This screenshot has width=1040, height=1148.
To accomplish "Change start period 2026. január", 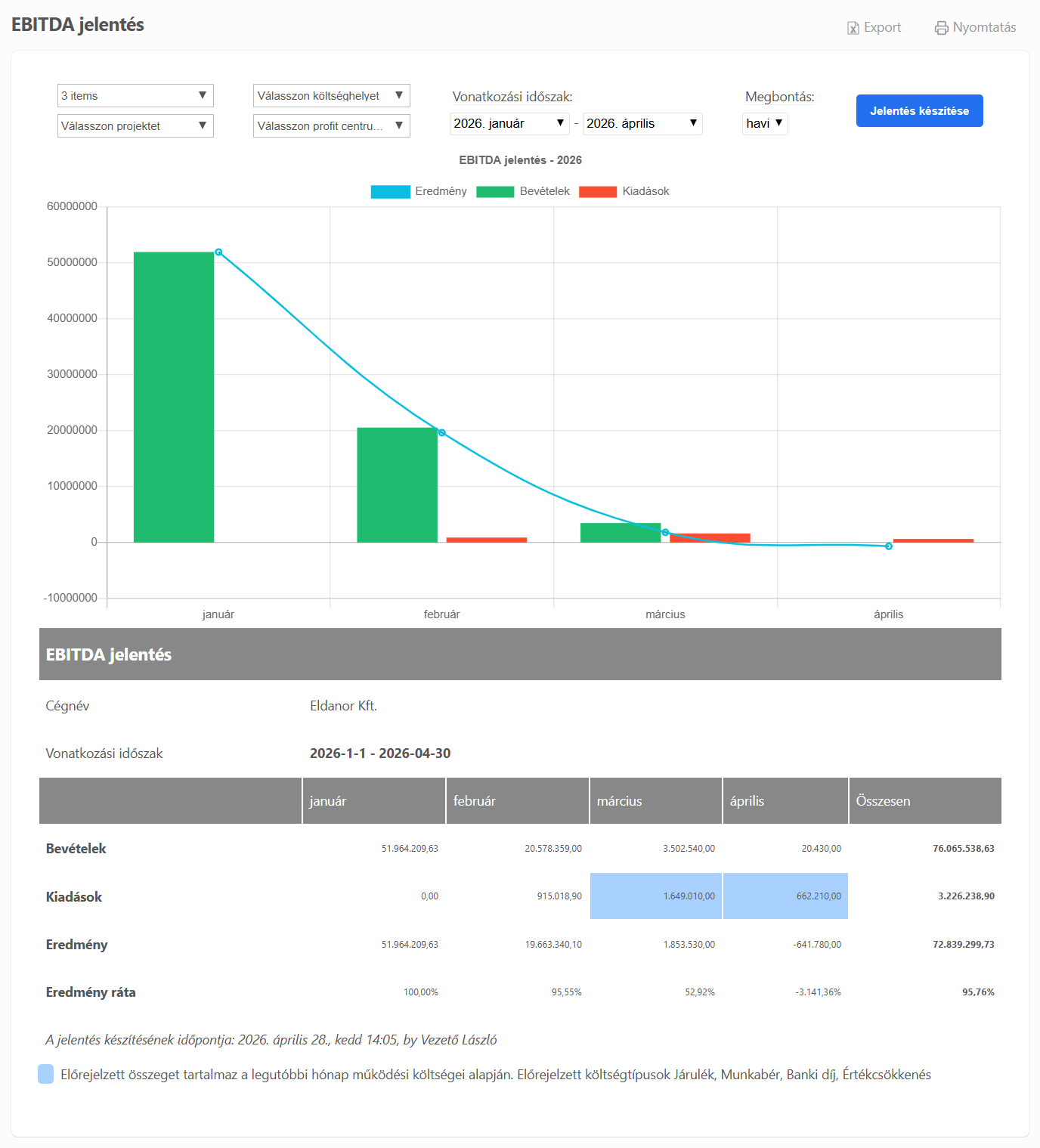I will (509, 124).
